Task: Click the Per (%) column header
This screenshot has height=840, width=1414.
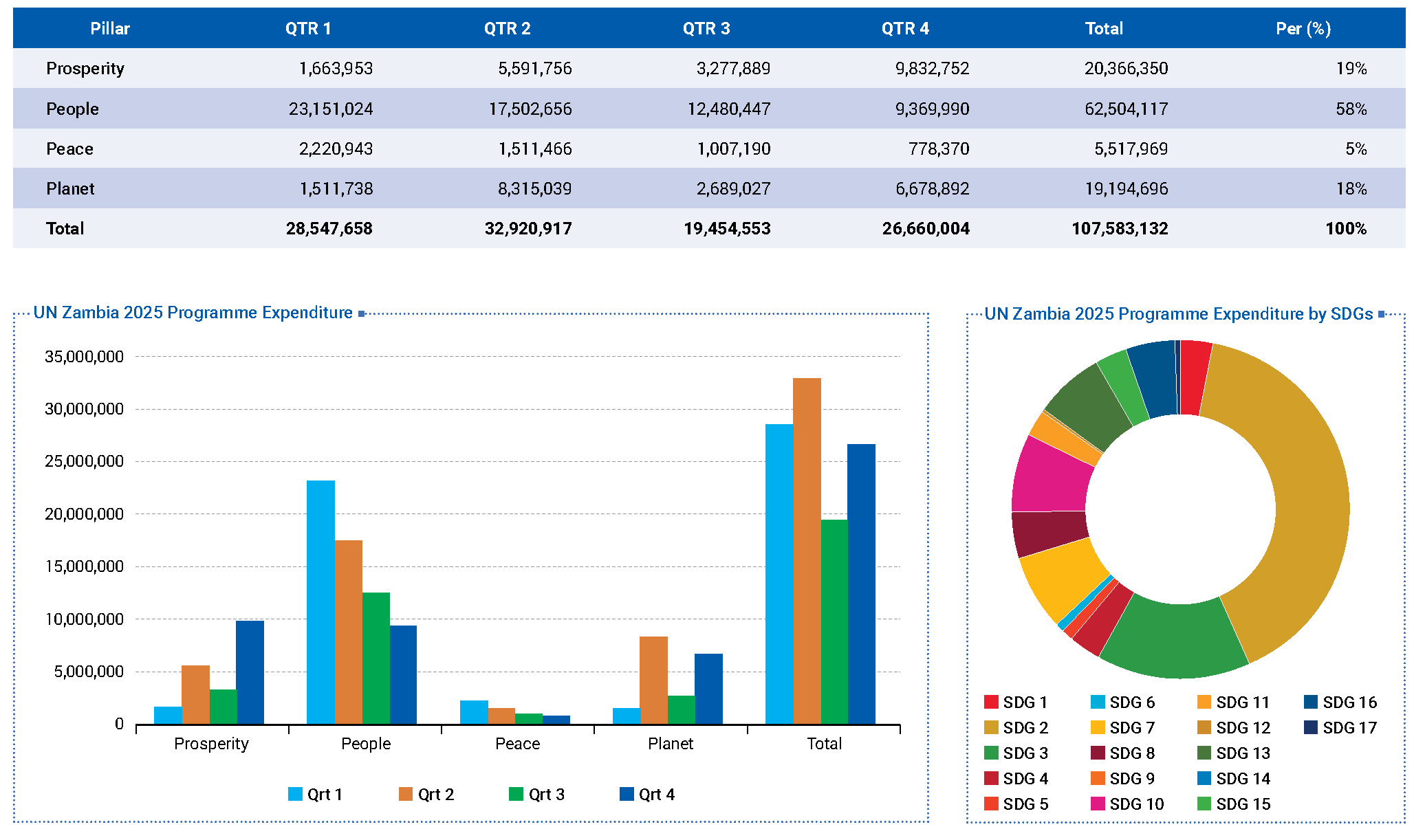Action: (1303, 28)
